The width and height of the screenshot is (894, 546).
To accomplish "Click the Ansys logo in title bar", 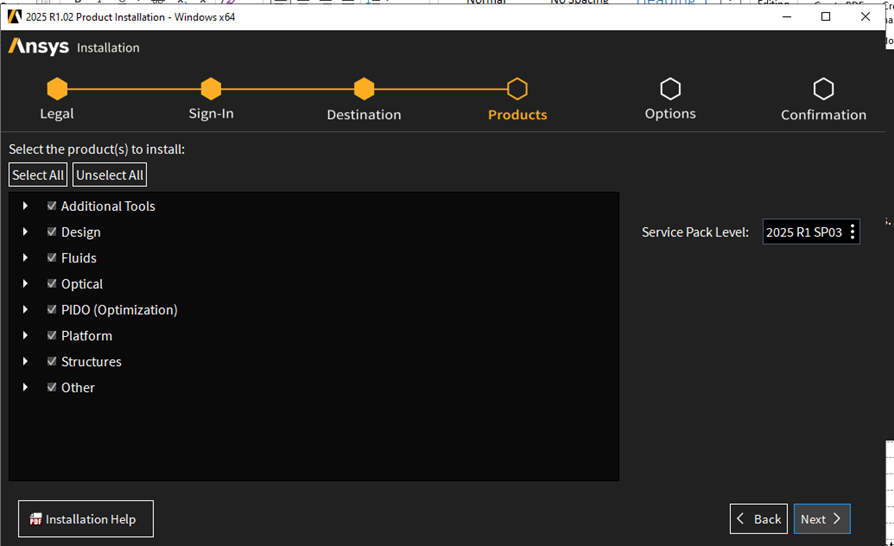I will (x=14, y=16).
